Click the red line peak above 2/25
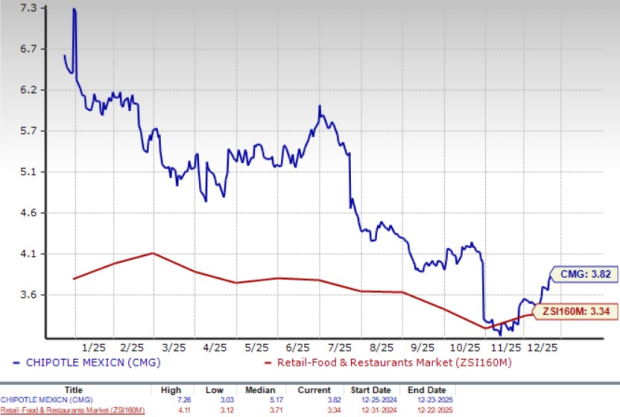This screenshot has width=620, height=417. pyautogui.click(x=152, y=253)
